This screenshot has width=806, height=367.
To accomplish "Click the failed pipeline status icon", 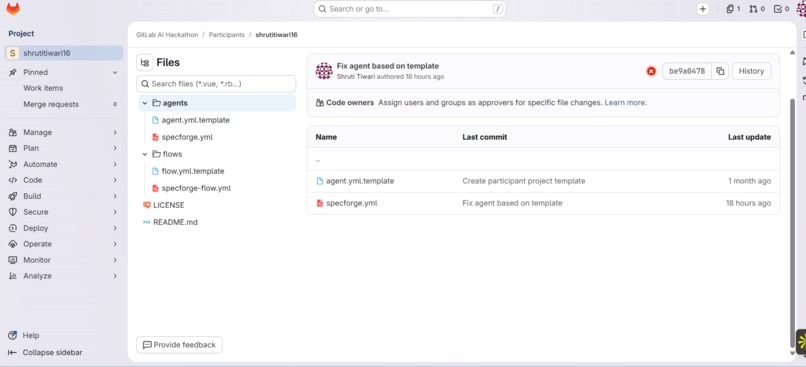I will point(651,71).
